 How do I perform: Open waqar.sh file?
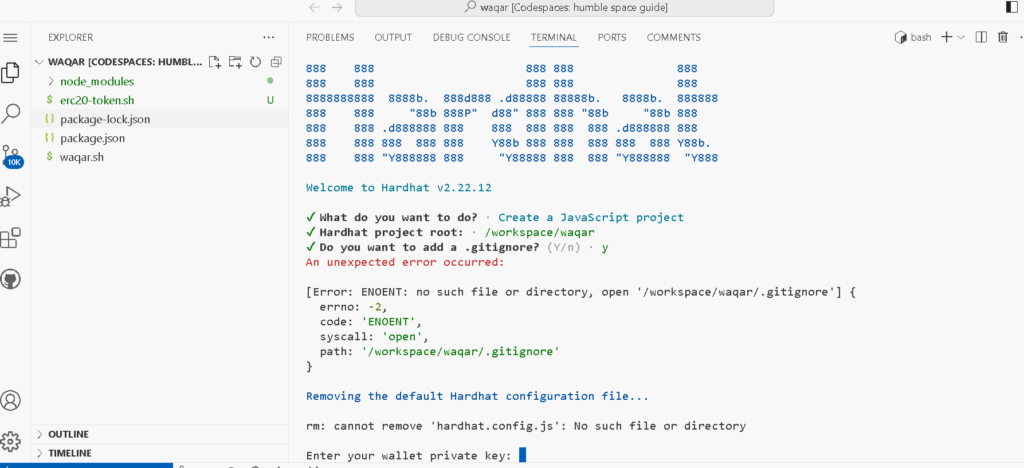click(82, 157)
